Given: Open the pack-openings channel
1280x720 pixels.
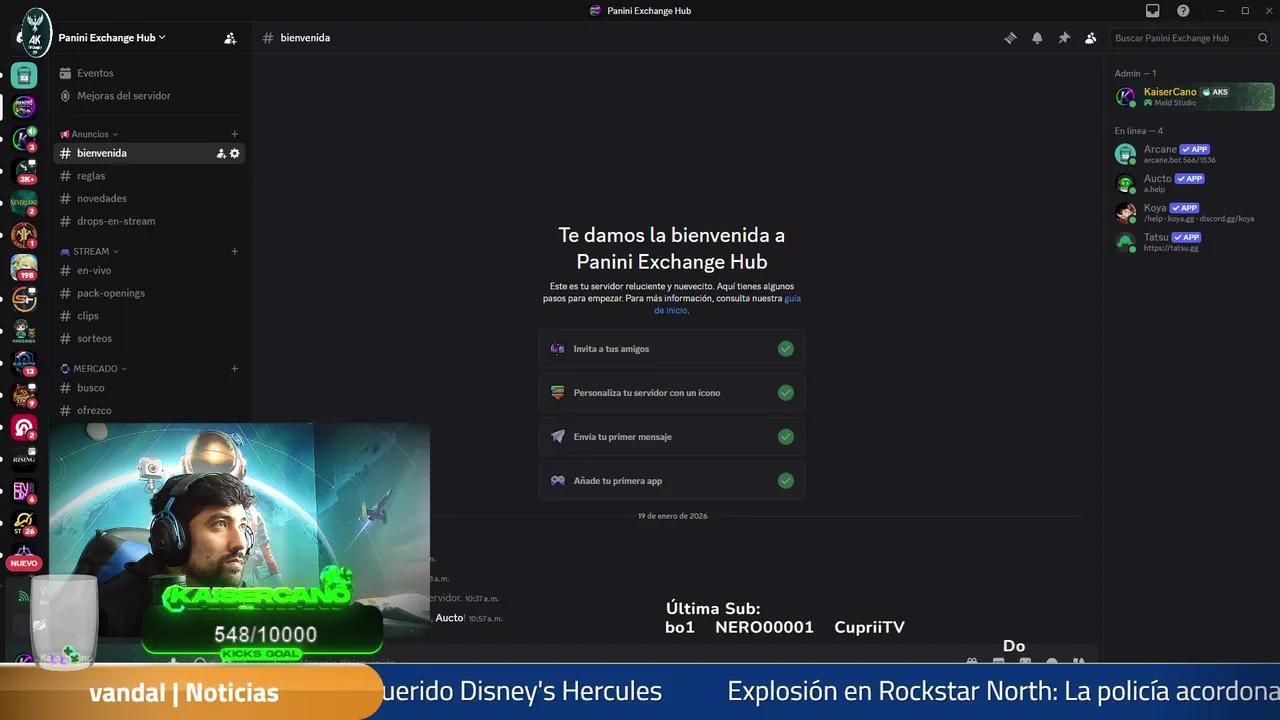Looking at the screenshot, I should click(x=149, y=293).
